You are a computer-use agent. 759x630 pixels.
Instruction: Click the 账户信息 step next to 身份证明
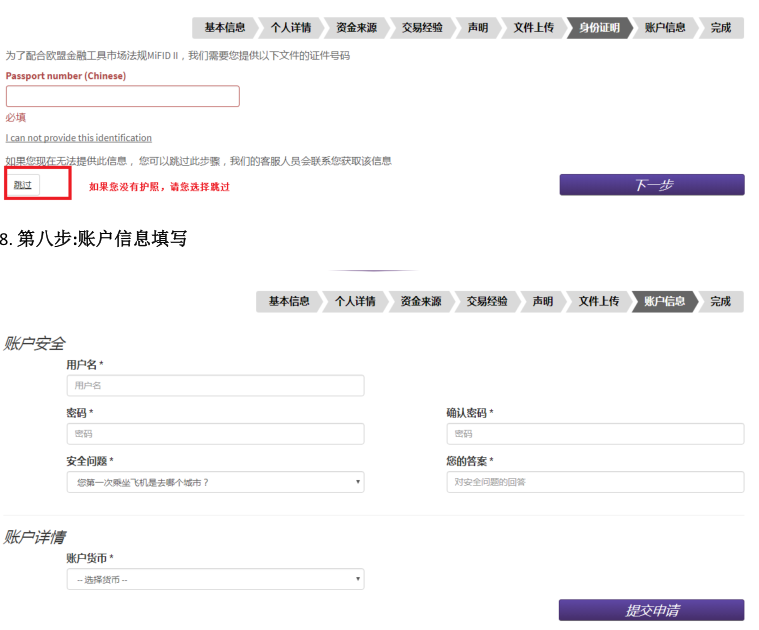(665, 28)
